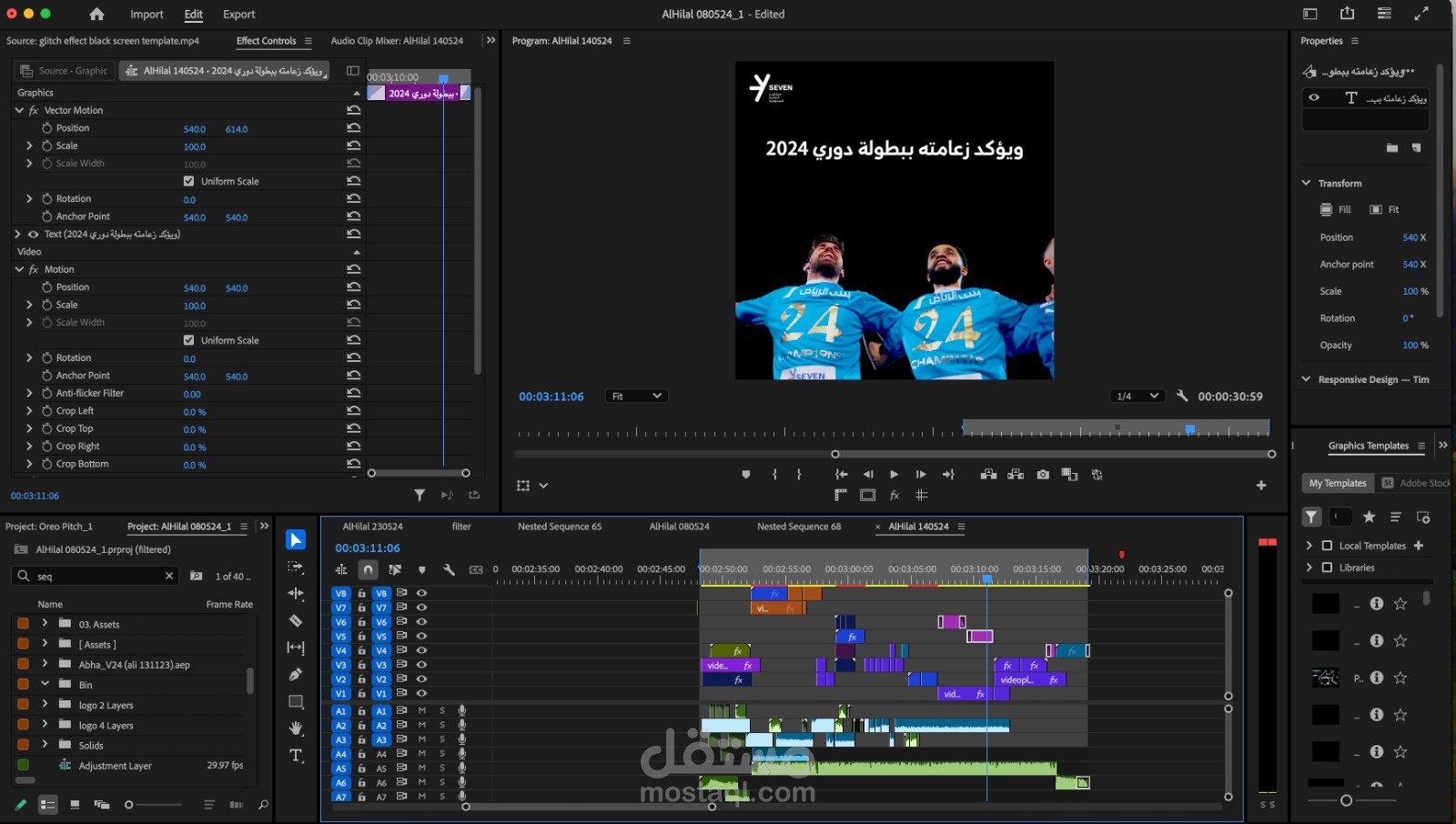
Task: Click the Find magnifier in Project panel
Action: point(263,805)
